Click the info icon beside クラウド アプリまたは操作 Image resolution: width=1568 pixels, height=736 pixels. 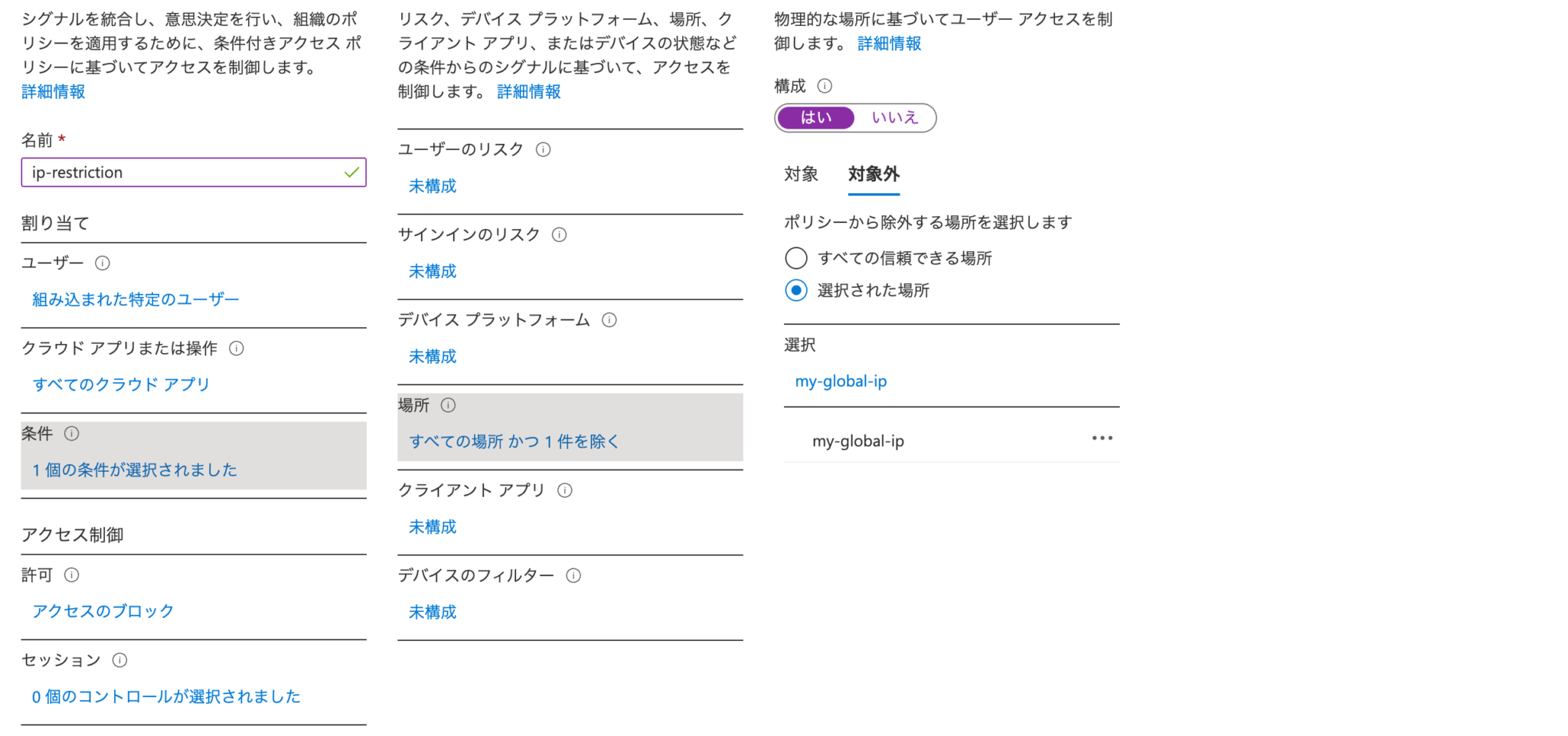(x=237, y=348)
